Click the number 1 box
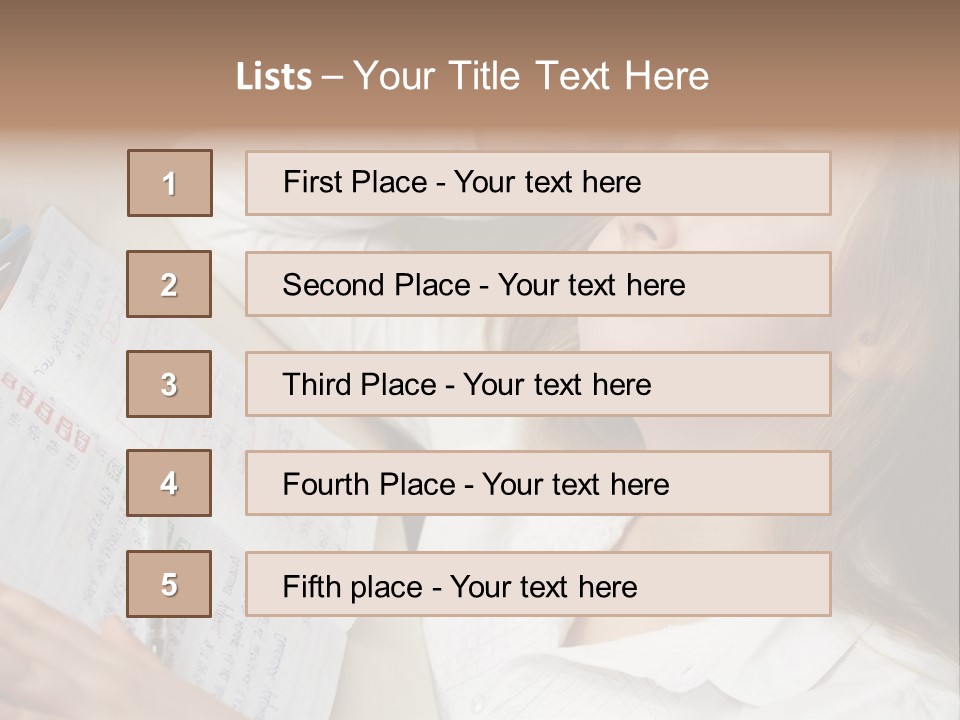Screen dimensions: 960x720 170,183
